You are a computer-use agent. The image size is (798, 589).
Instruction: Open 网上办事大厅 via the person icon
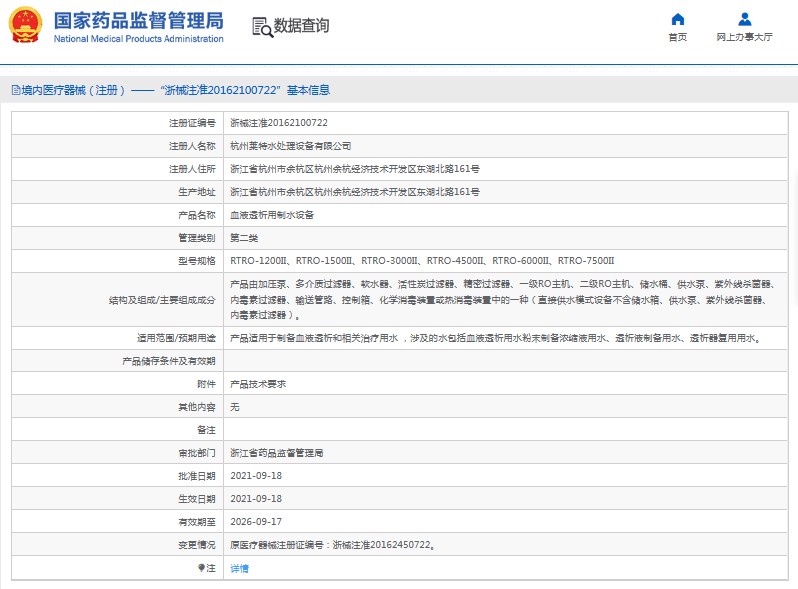tap(744, 19)
